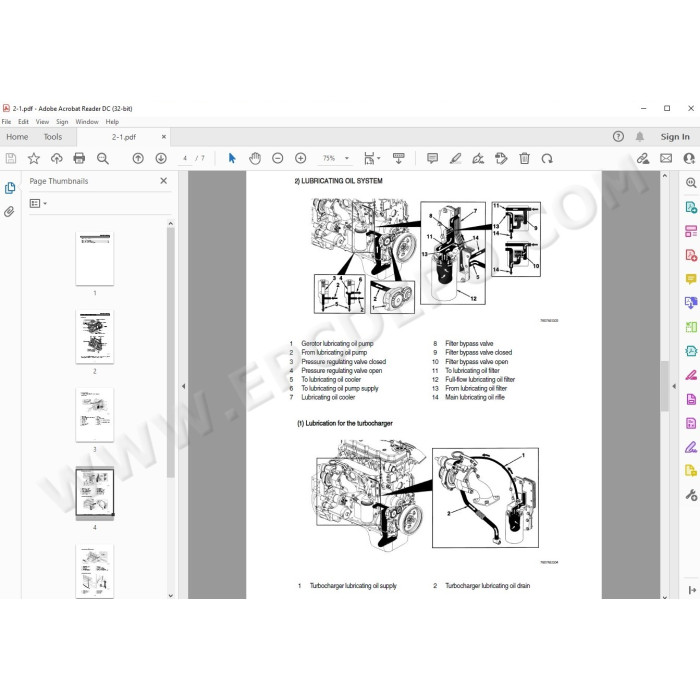The width and height of the screenshot is (700, 700).
Task: Select the highlight text pen
Action: click(x=455, y=158)
